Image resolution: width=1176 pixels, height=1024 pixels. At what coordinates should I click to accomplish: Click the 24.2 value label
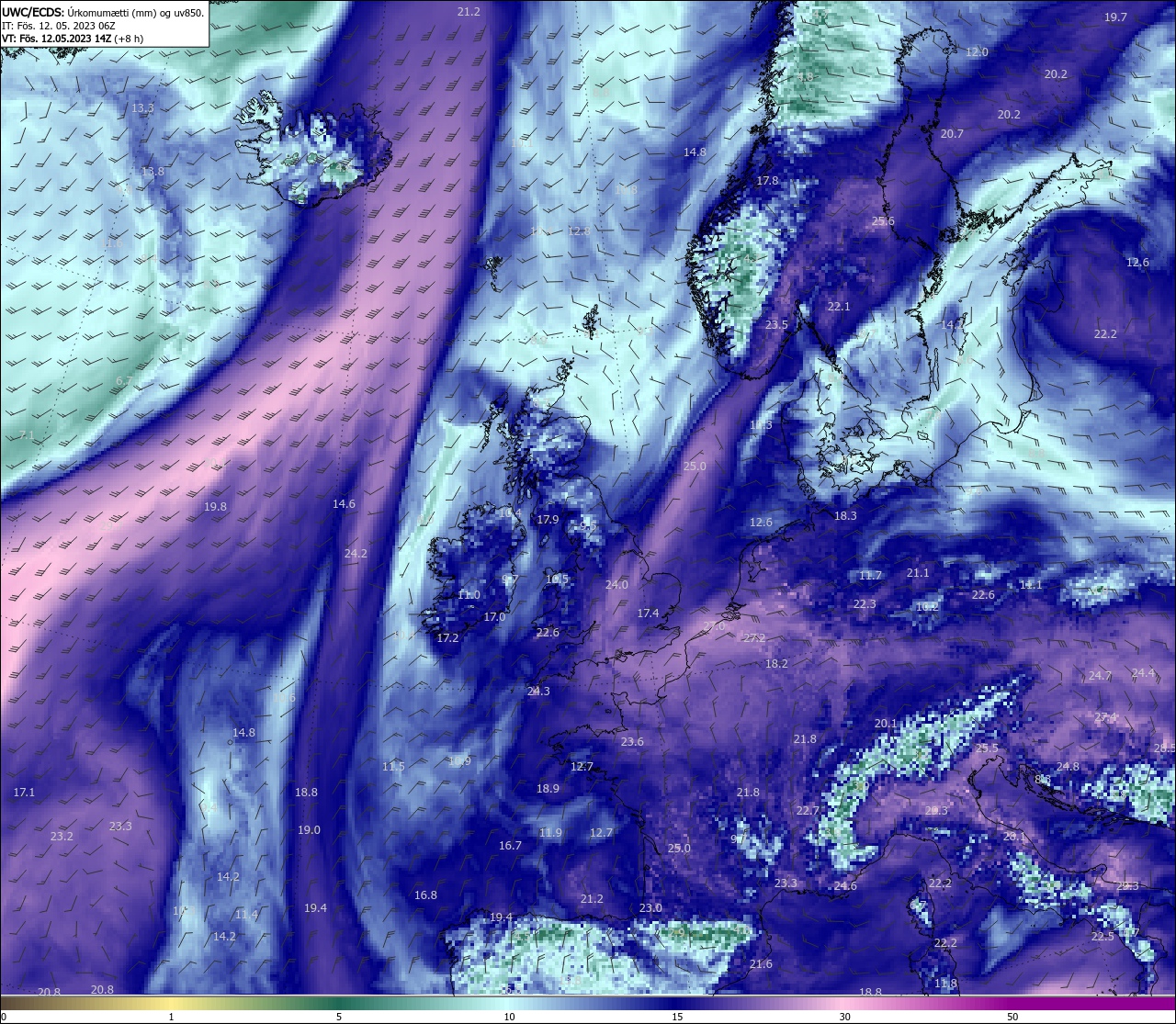tap(356, 554)
